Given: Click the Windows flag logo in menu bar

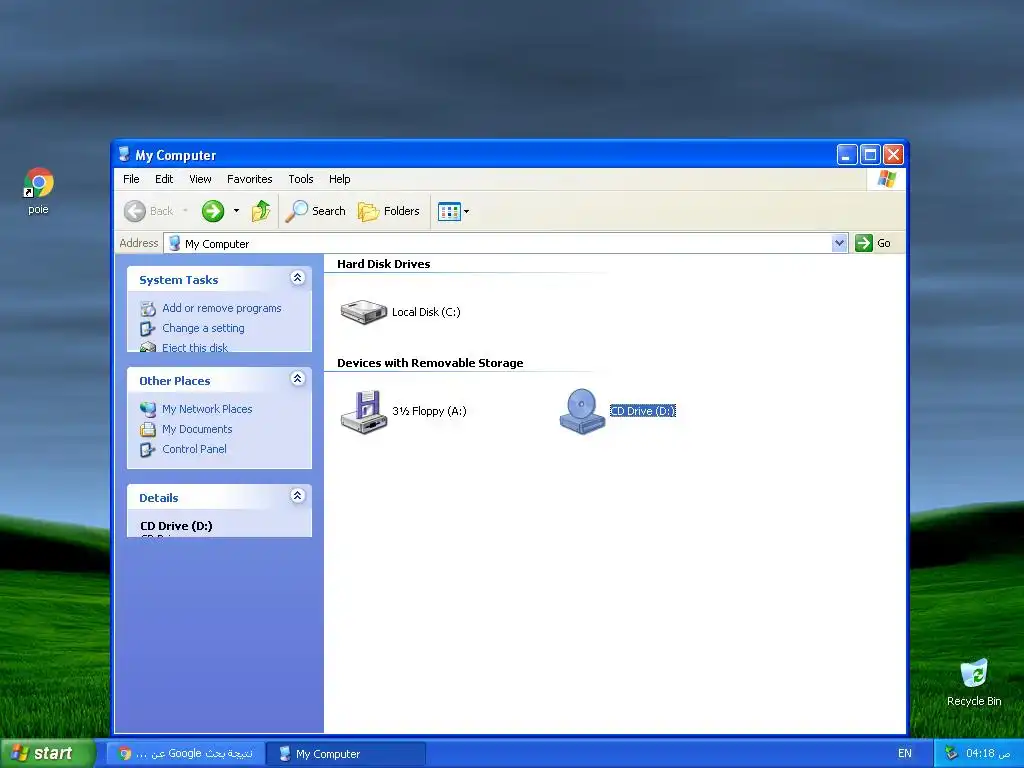Looking at the screenshot, I should (x=887, y=179).
